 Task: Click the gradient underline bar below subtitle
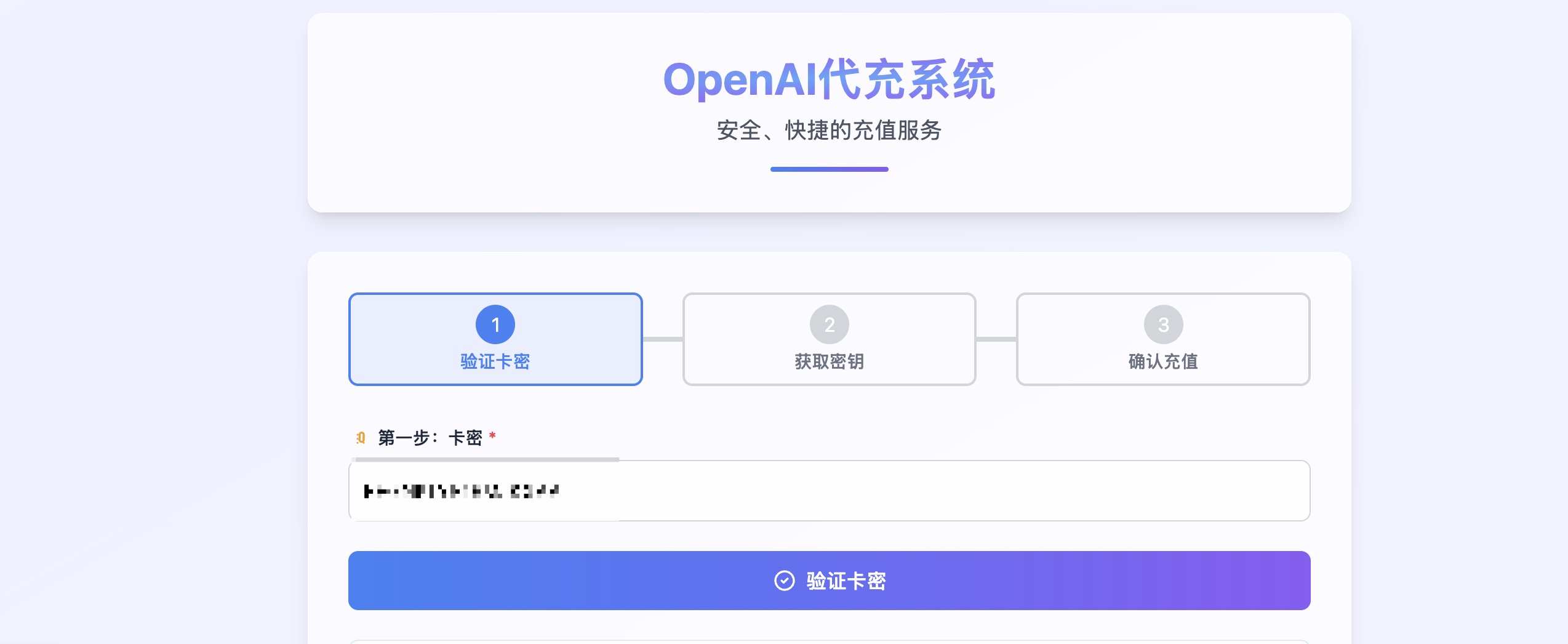[x=829, y=169]
